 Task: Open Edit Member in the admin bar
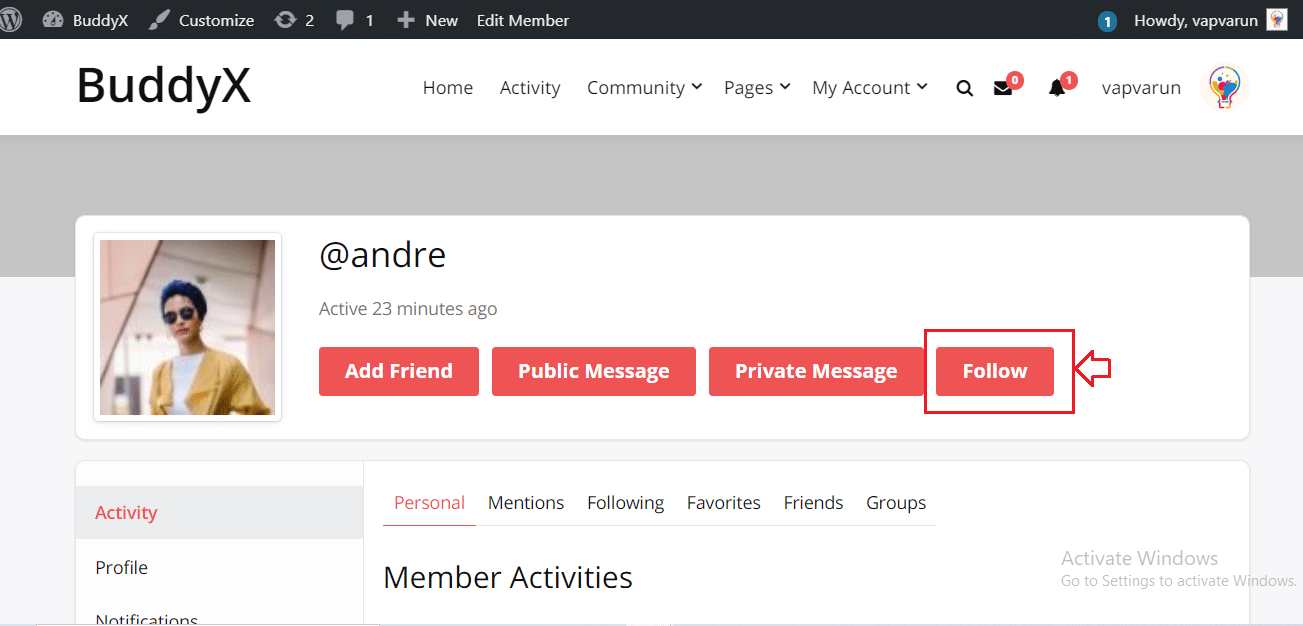click(x=522, y=19)
